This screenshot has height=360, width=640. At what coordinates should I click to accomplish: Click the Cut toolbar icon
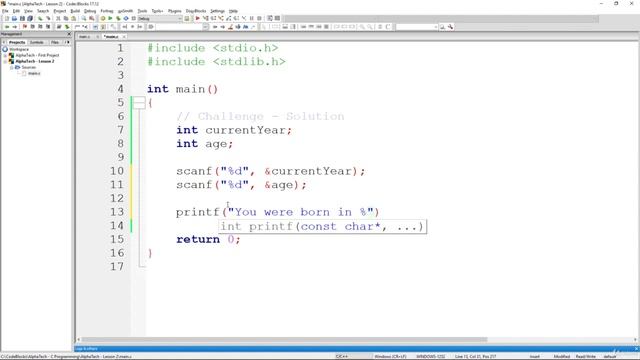click(x=58, y=18)
